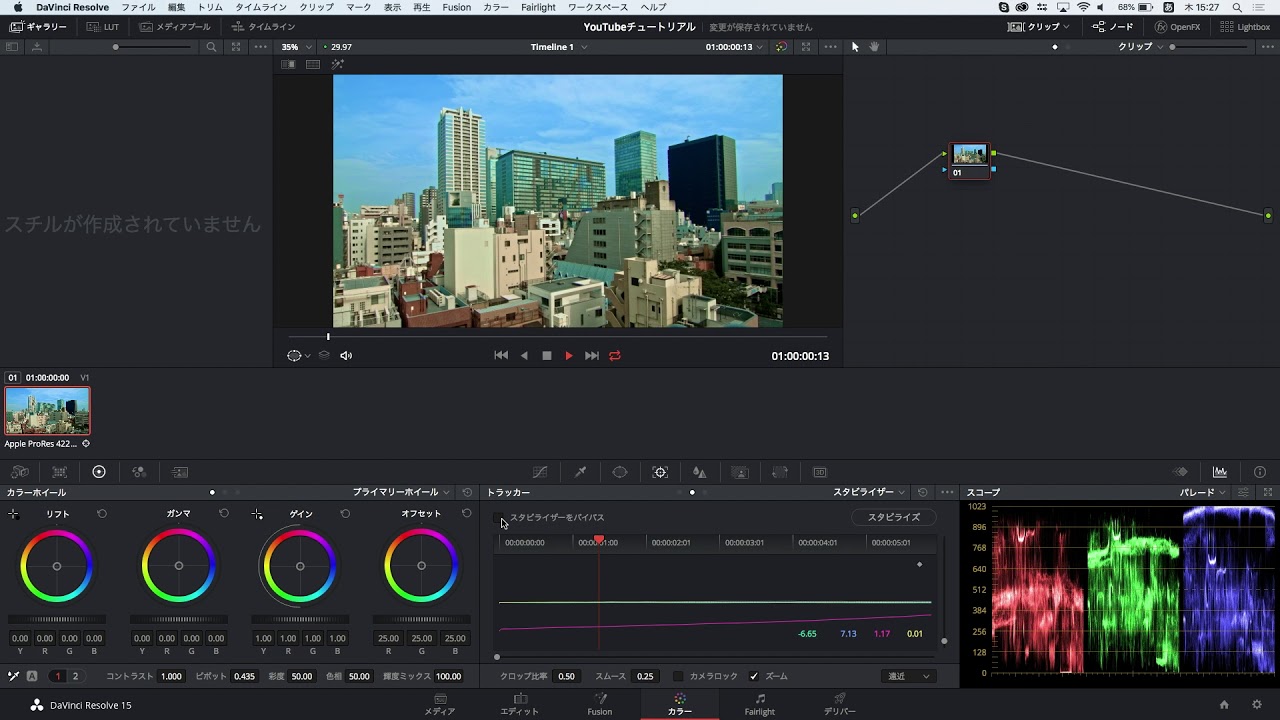Open the Parade scope type dropdown
The image size is (1280, 720).
[1203, 492]
